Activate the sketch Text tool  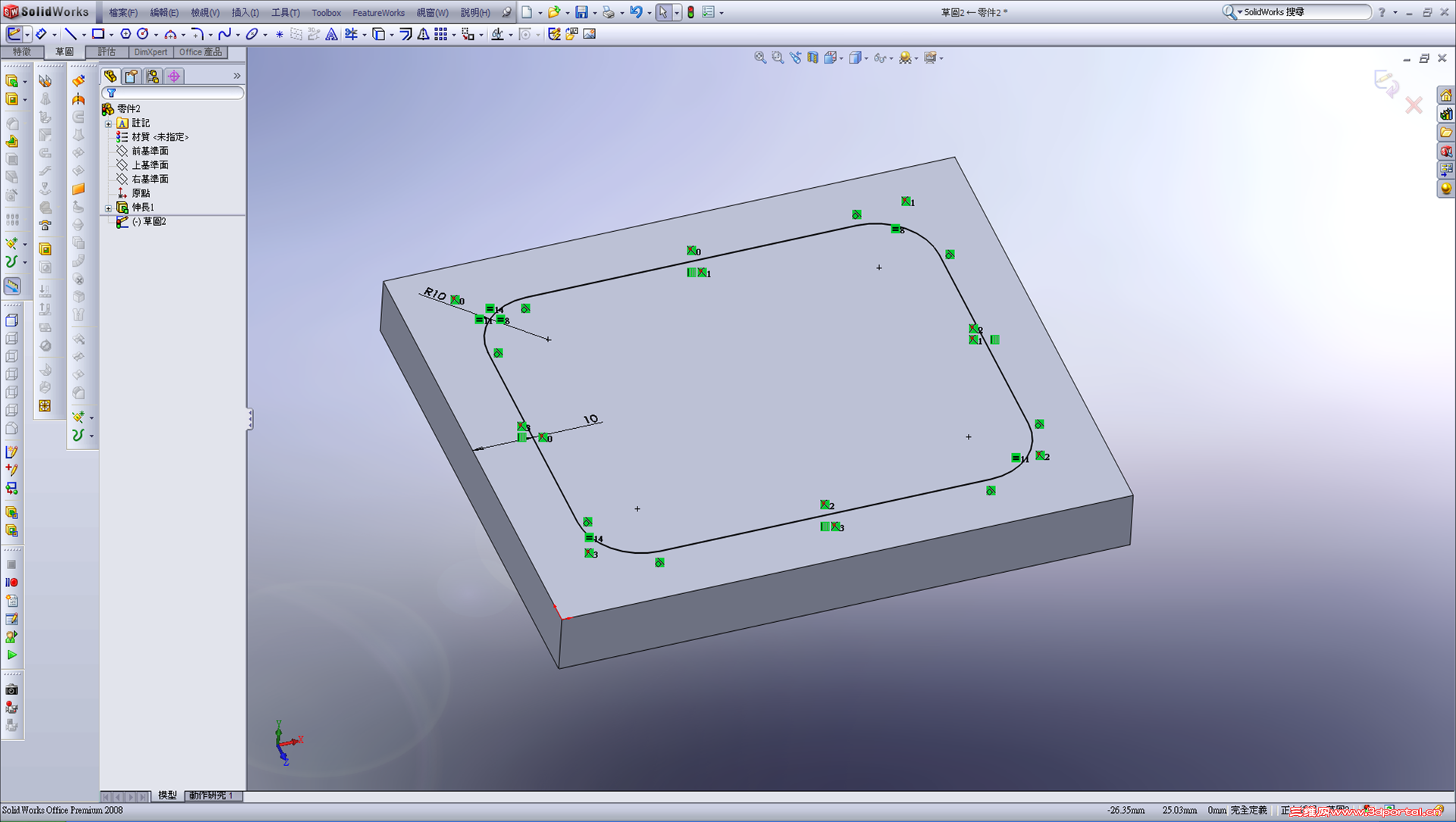tap(332, 34)
